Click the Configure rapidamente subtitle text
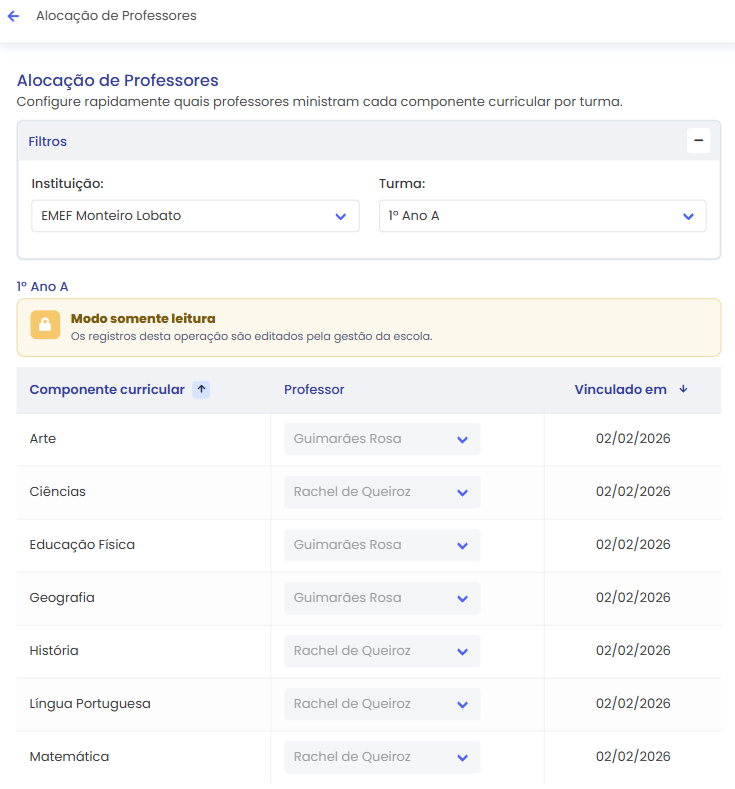Image resolution: width=735 pixels, height=789 pixels. (x=319, y=102)
